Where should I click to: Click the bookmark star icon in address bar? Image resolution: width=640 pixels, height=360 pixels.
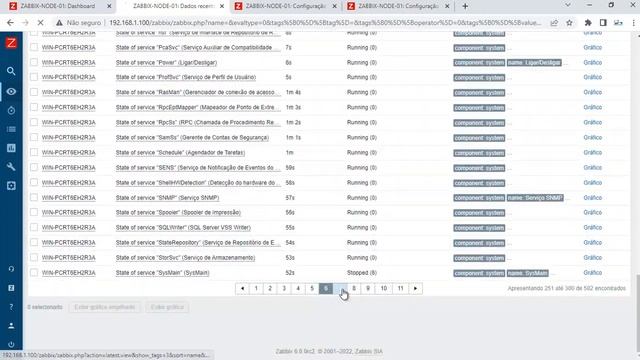click(569, 23)
